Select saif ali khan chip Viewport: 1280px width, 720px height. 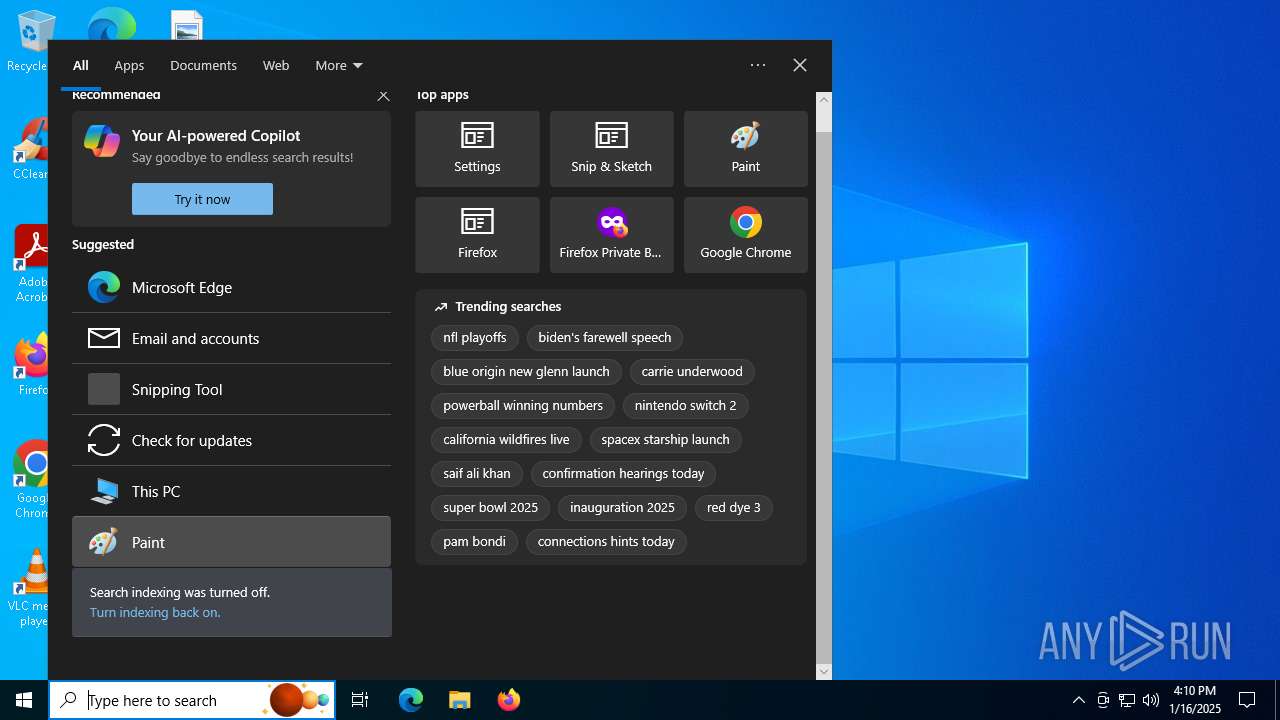point(477,474)
